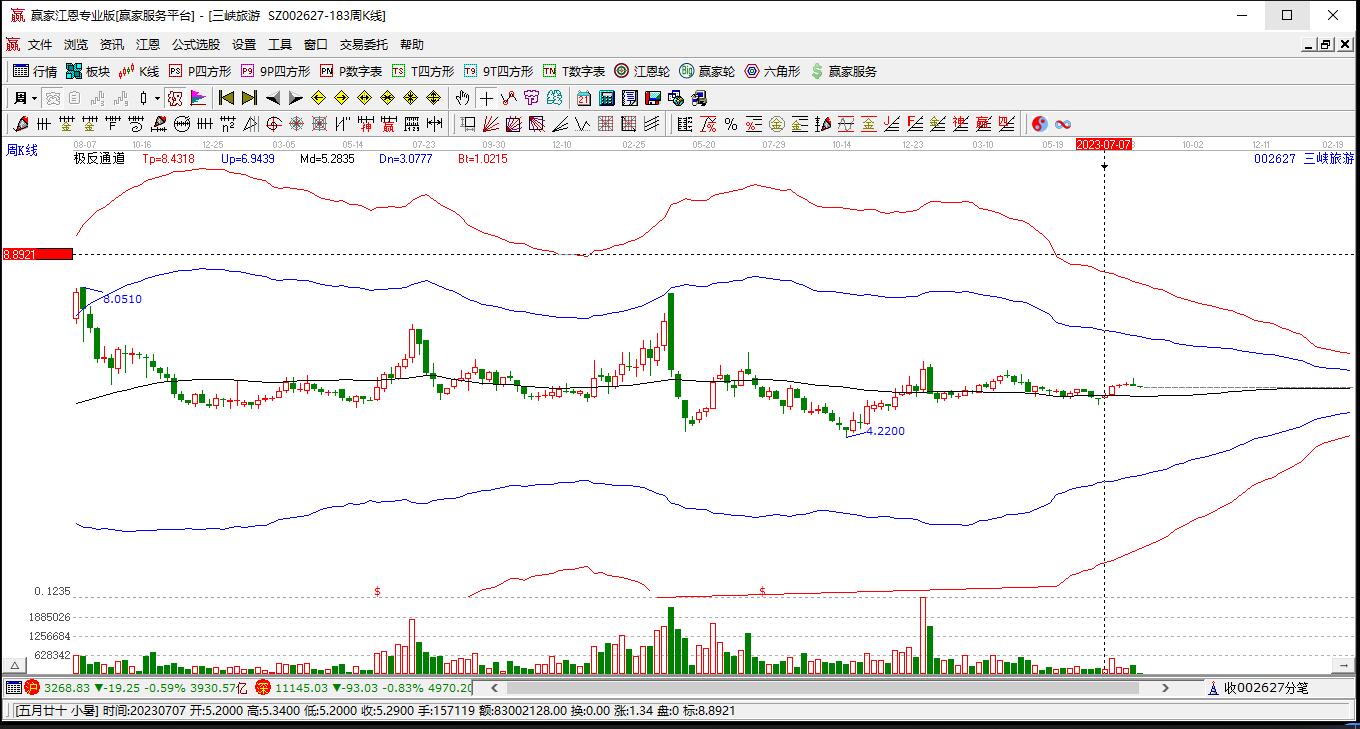Toggle the crosshair cursor tool
The width and height of the screenshot is (1360, 729).
click(x=486, y=98)
